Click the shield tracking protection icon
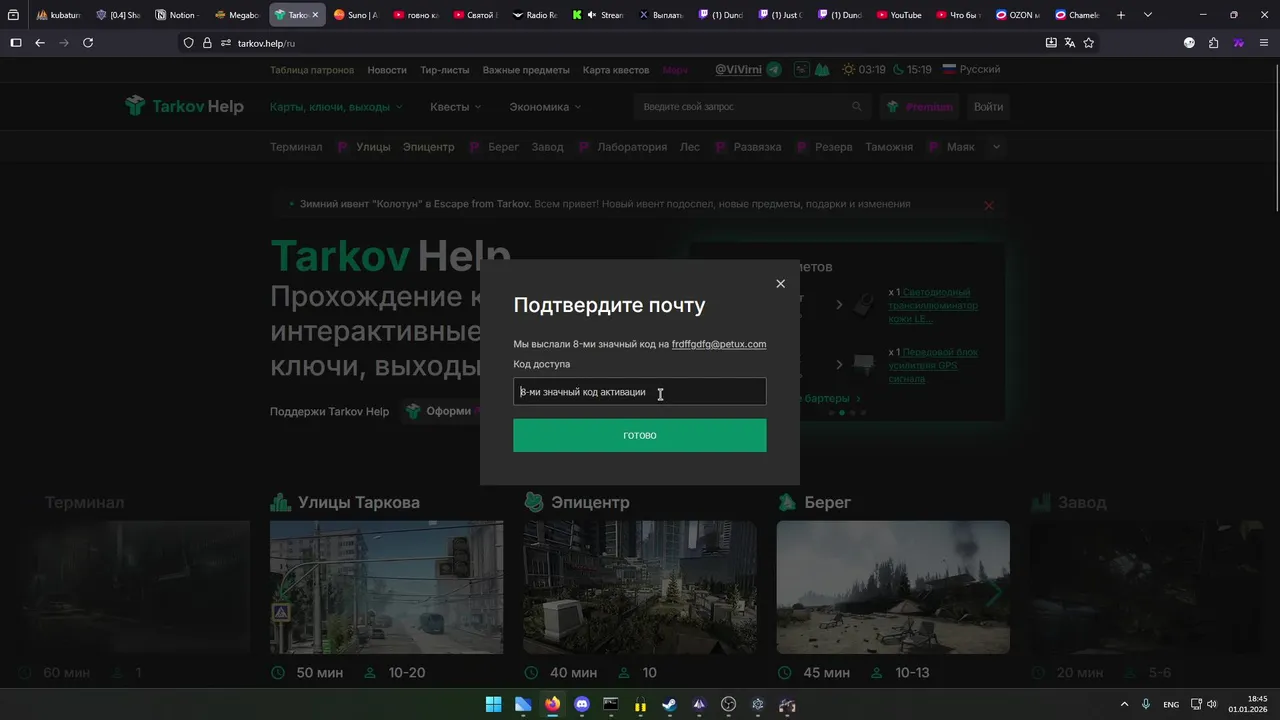This screenshot has height=720, width=1280. pos(188,43)
